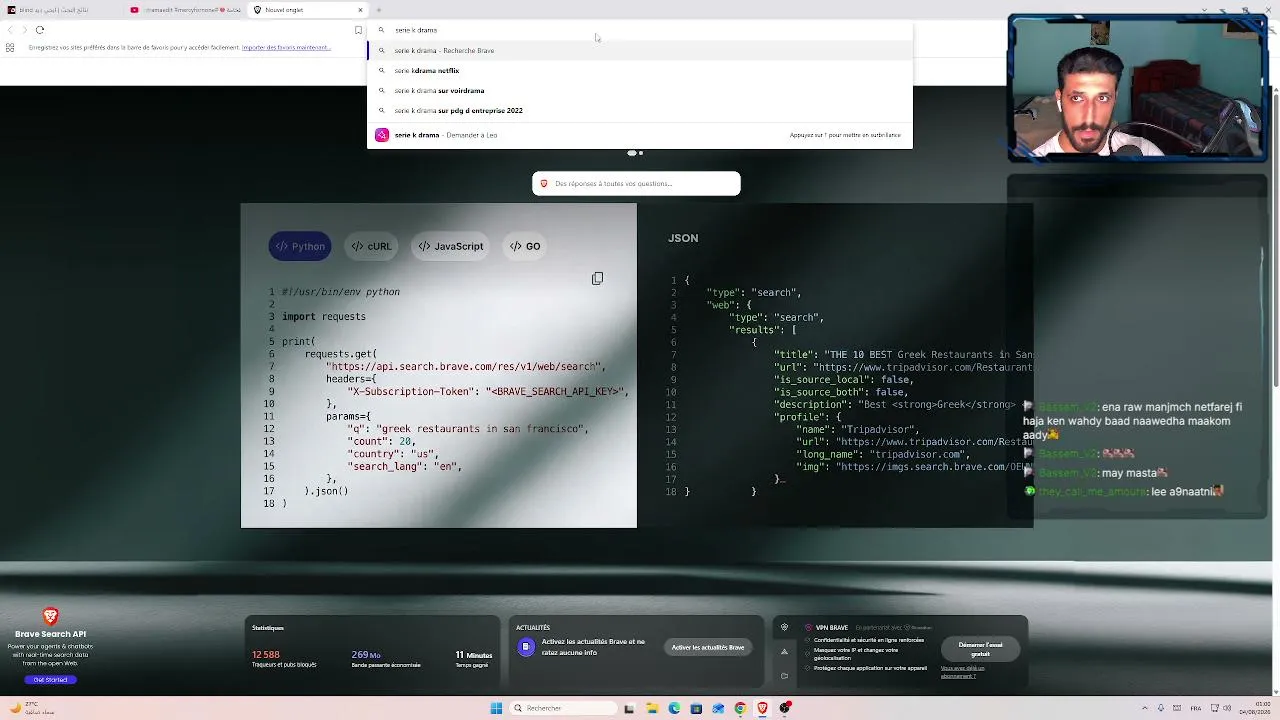Click the JSON heading in the response panel
This screenshot has height=720, width=1280.
(683, 238)
